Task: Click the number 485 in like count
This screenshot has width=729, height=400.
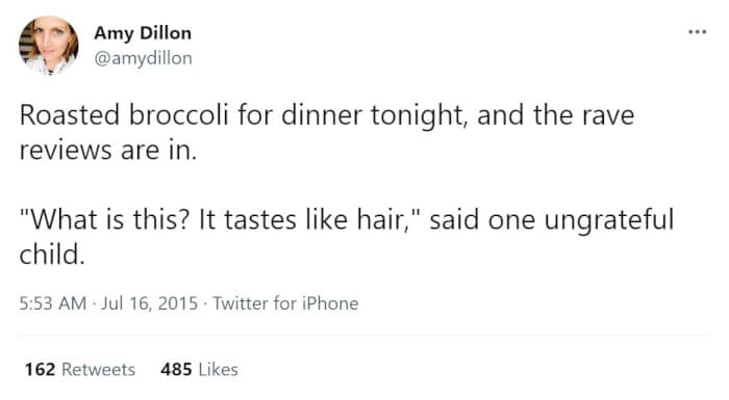Action: point(176,369)
